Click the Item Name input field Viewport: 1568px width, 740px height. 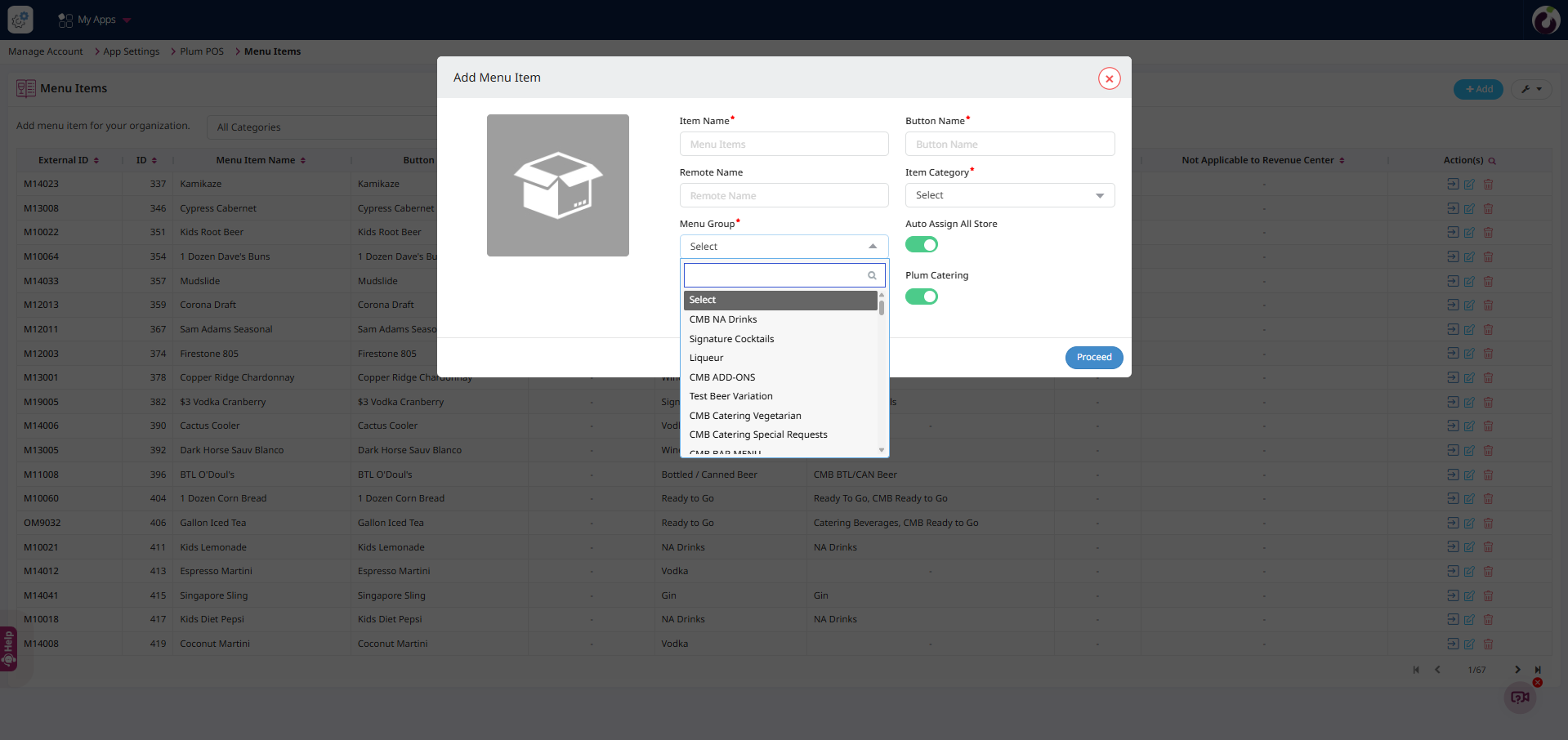tap(784, 145)
